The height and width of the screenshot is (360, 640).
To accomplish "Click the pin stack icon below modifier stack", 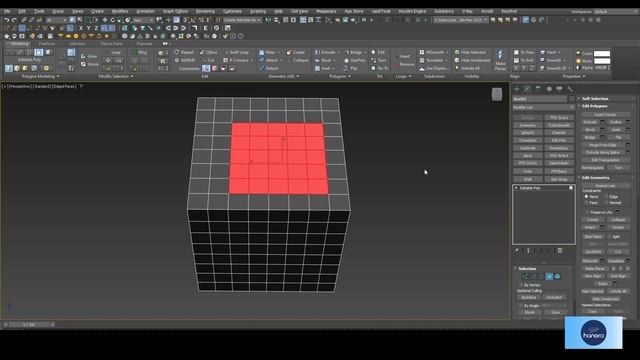I will pos(517,251).
